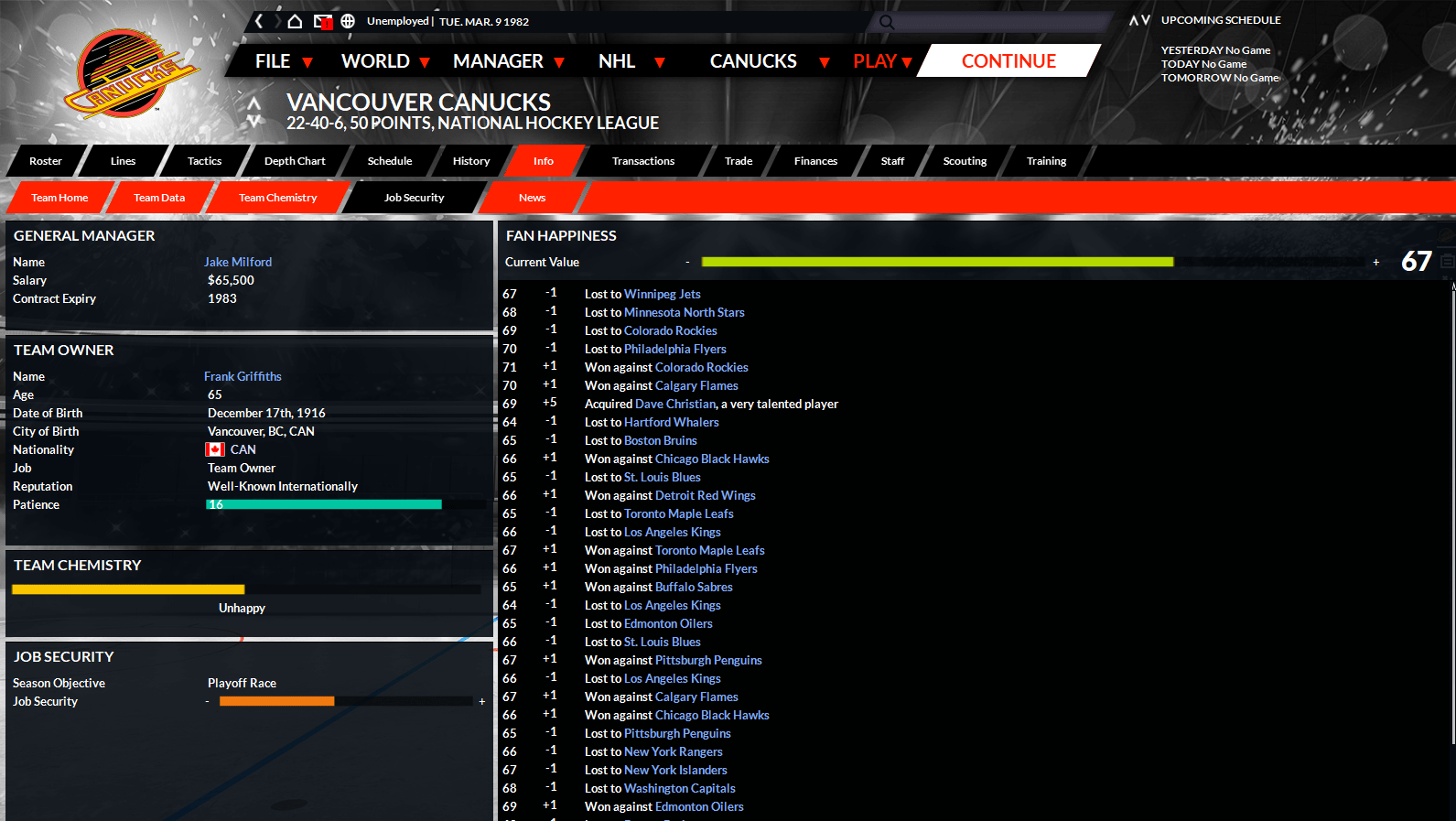Click the 'Unemployed' status text
The height and width of the screenshot is (821, 1456).
tap(398, 21)
